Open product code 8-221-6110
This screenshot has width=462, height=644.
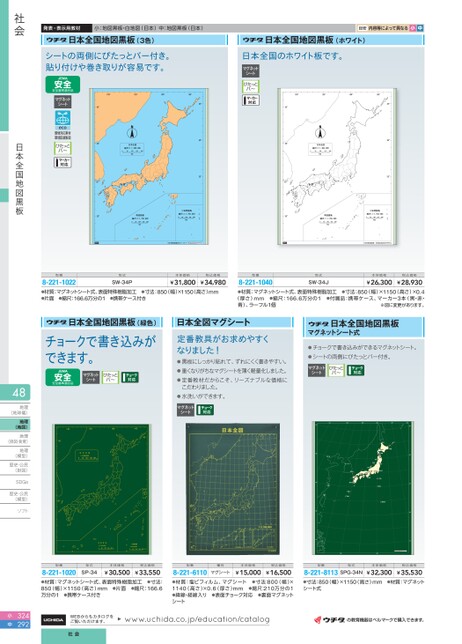190,573
